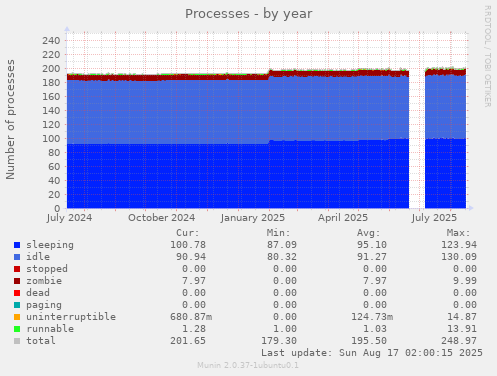The height and width of the screenshot is (376, 497).
Task: Click the orange uninterruptible legend swatch
Action: (x=17, y=317)
